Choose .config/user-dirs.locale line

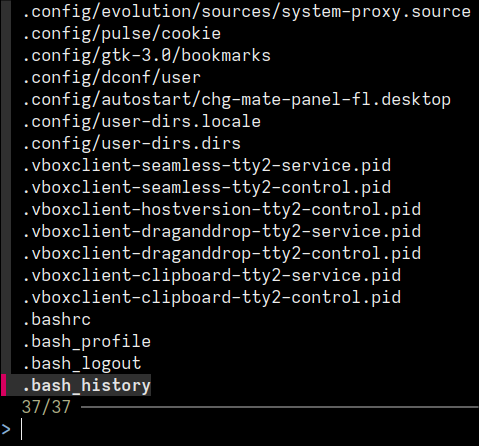pyautogui.click(x=141, y=122)
